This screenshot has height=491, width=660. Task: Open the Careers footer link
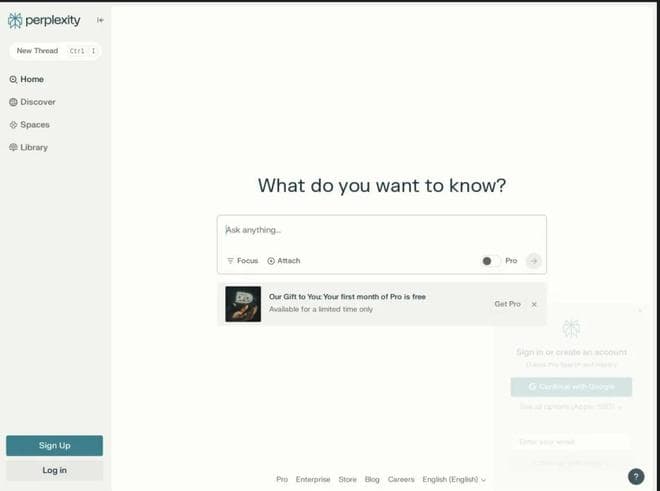[401, 480]
